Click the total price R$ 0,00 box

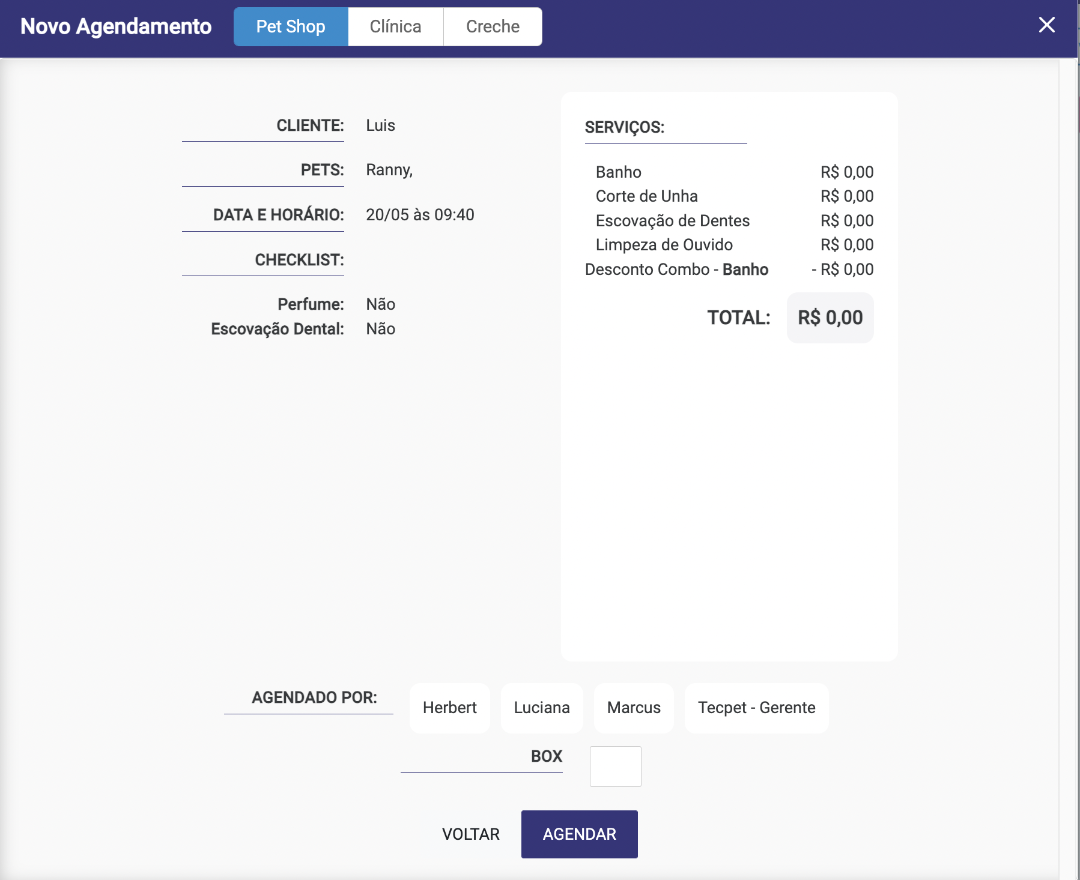(830, 318)
